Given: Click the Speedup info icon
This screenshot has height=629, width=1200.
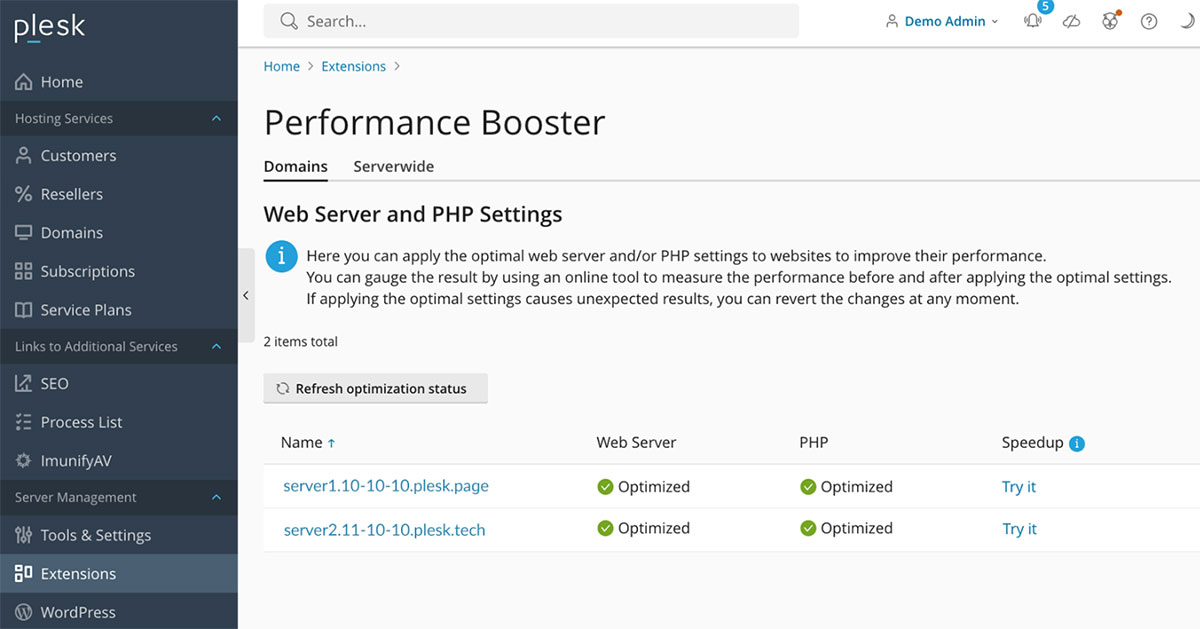Looking at the screenshot, I should point(1077,443).
